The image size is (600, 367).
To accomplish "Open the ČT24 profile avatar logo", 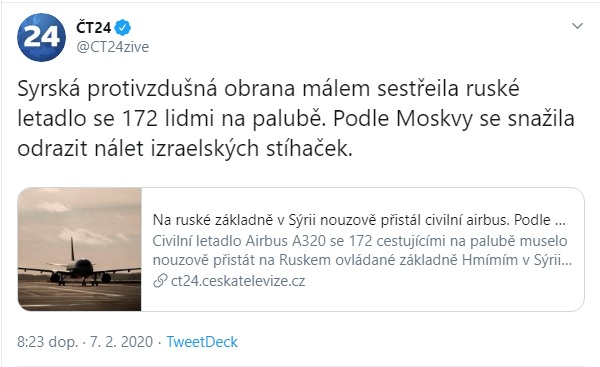I will [41, 37].
